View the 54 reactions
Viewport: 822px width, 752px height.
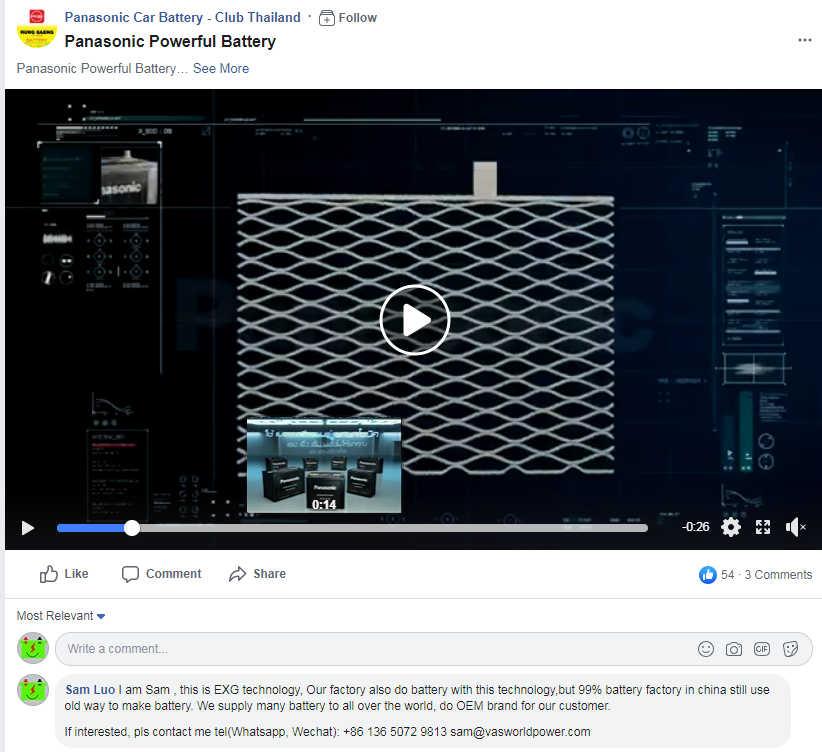717,575
